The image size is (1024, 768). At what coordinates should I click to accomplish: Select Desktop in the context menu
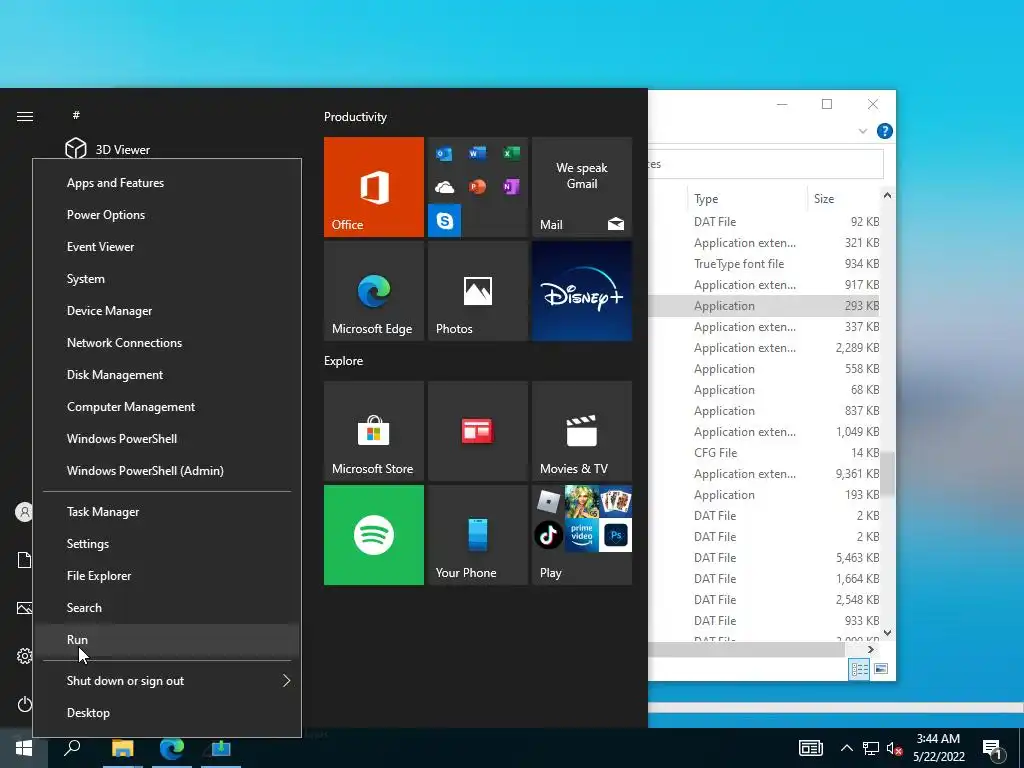[x=168, y=713]
